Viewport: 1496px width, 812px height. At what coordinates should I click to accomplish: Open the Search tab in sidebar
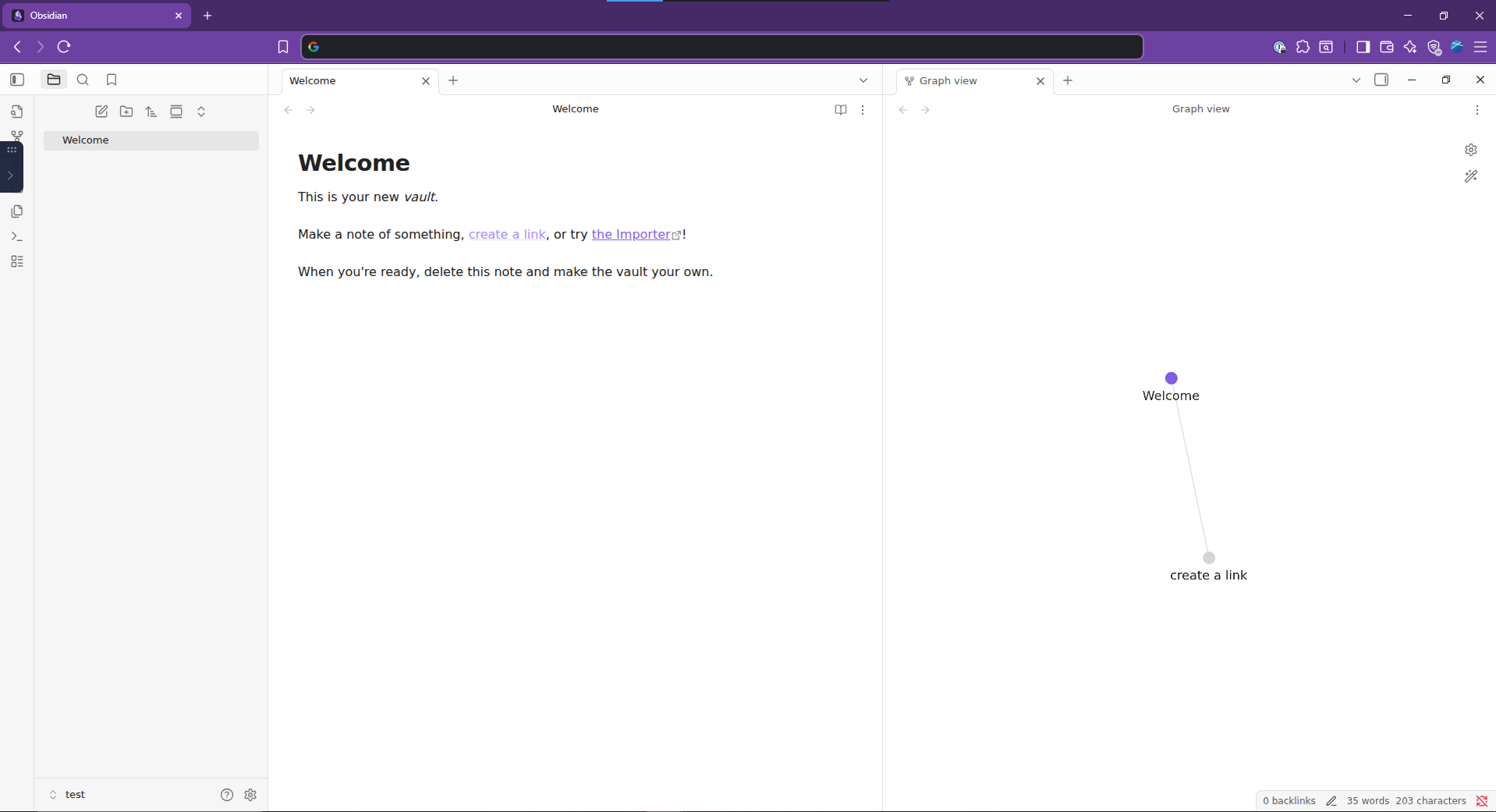click(83, 80)
